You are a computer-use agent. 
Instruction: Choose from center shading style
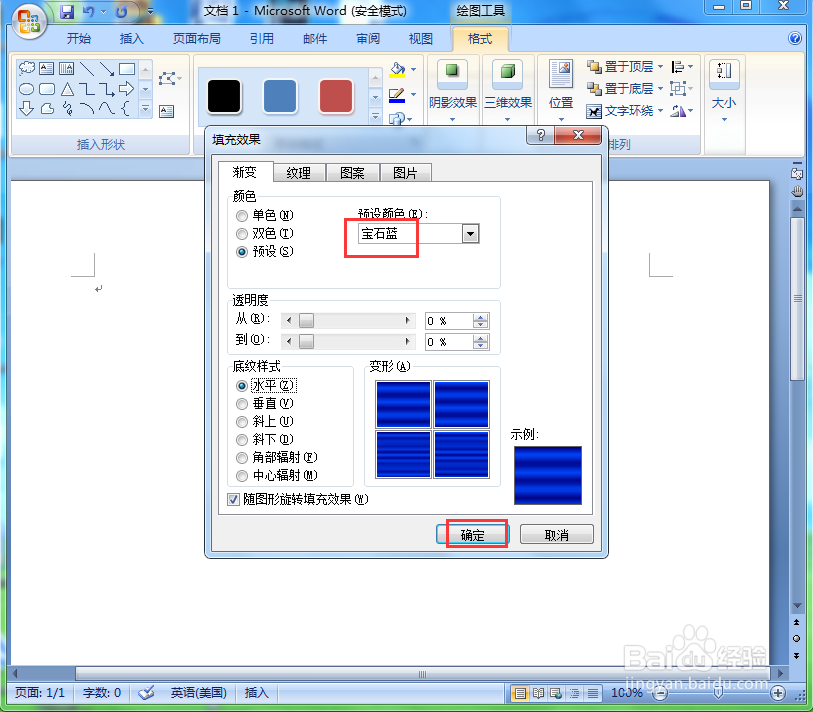pyautogui.click(x=242, y=476)
